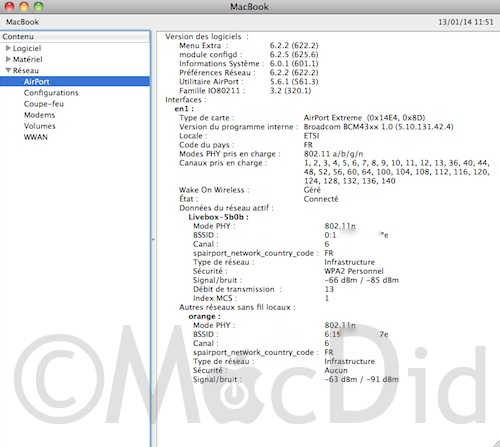Click Code du pays value FR
This screenshot has height=447, width=500.
pyautogui.click(x=308, y=145)
